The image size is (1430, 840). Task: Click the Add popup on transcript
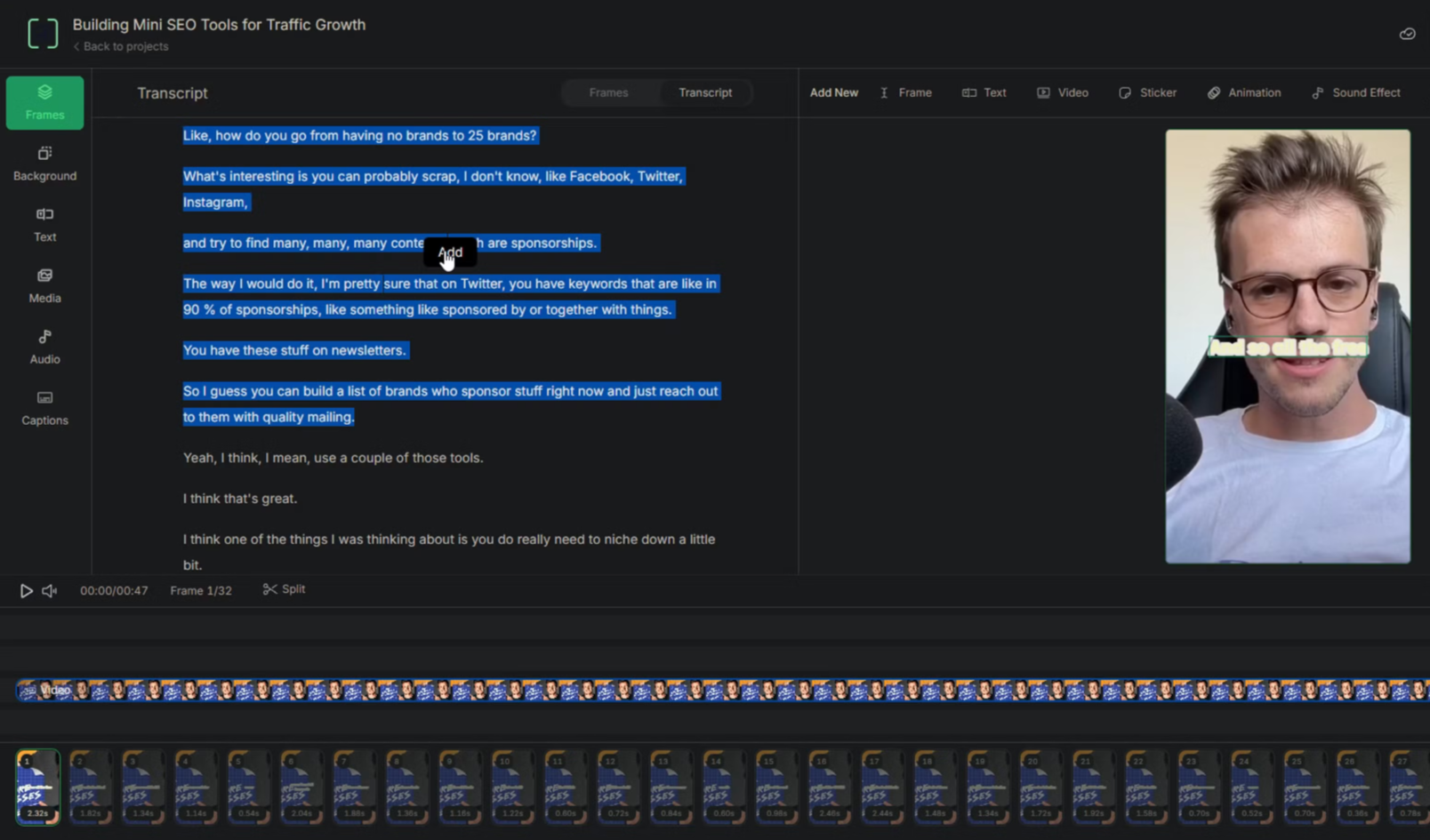tap(450, 252)
